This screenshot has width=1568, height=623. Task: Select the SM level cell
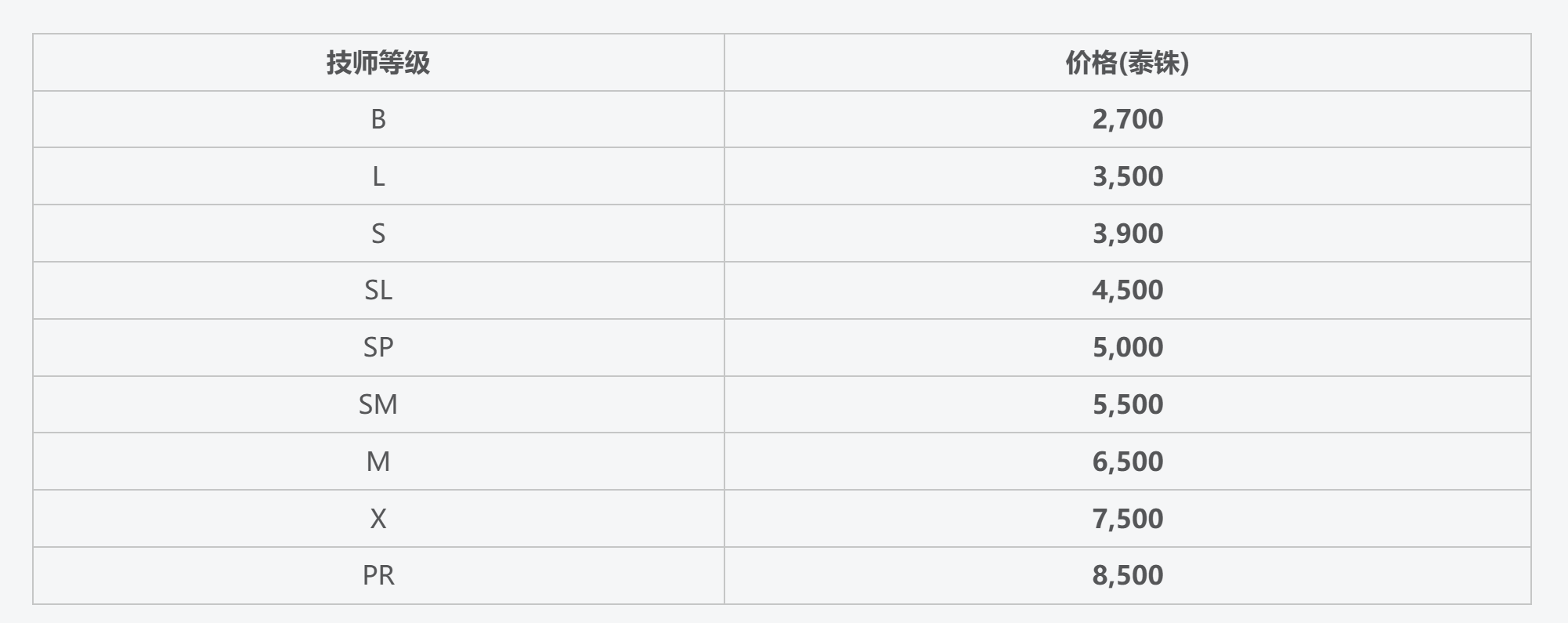378,404
